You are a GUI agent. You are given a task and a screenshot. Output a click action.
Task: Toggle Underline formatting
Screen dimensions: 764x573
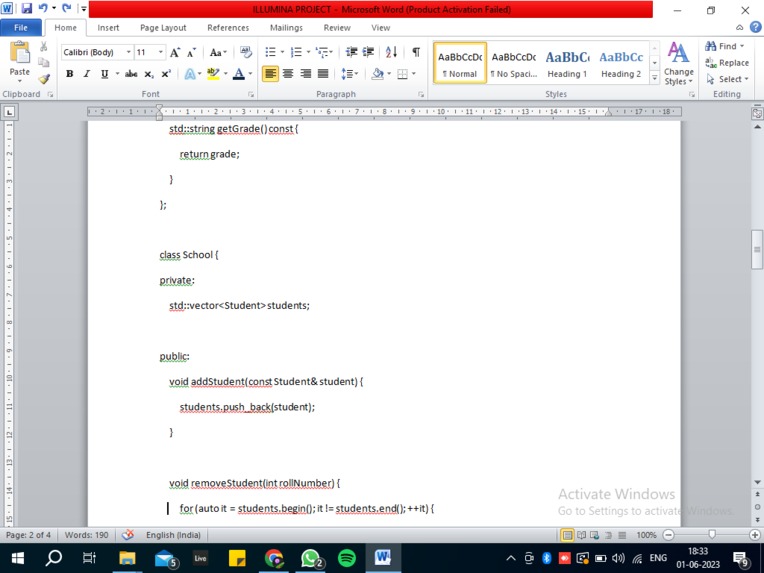(x=104, y=74)
